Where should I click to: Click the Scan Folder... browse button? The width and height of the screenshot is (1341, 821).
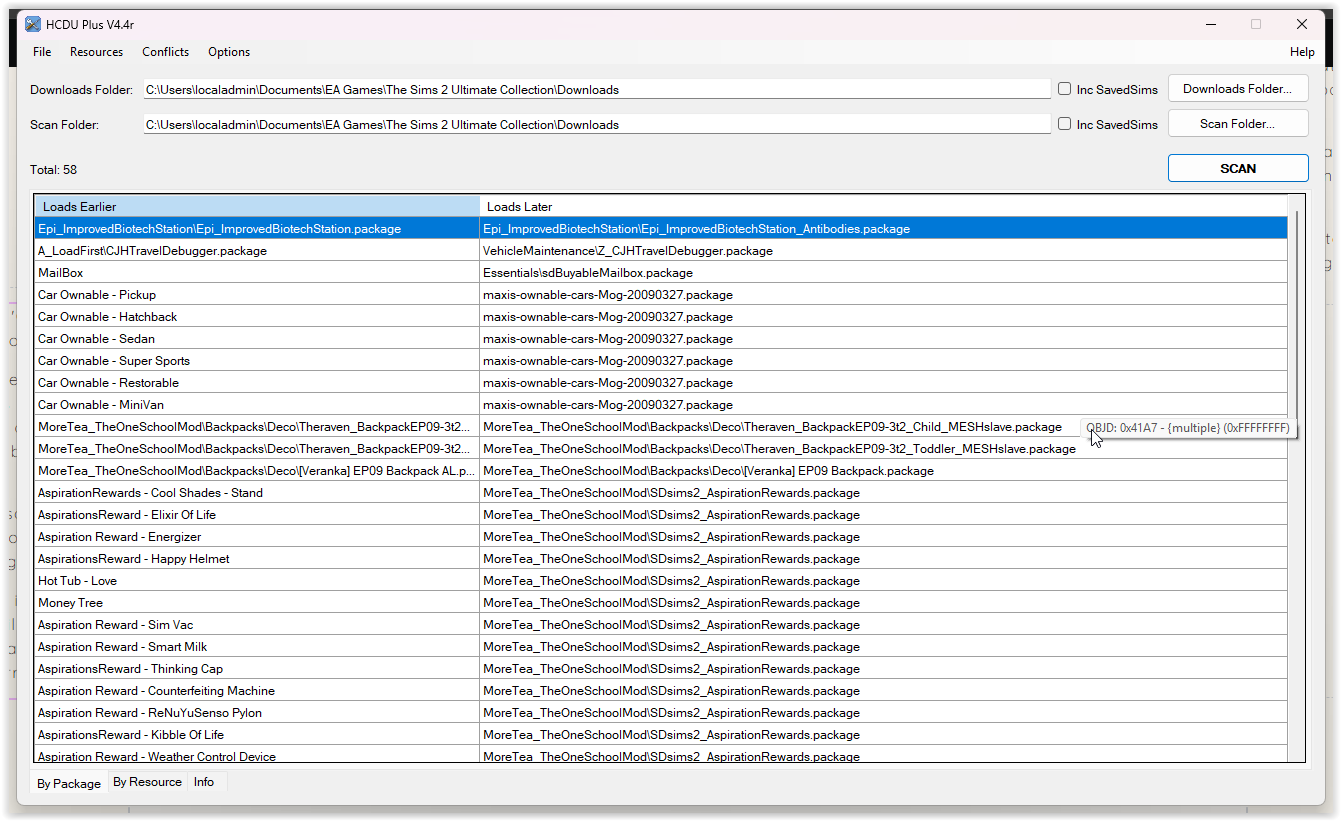point(1238,124)
